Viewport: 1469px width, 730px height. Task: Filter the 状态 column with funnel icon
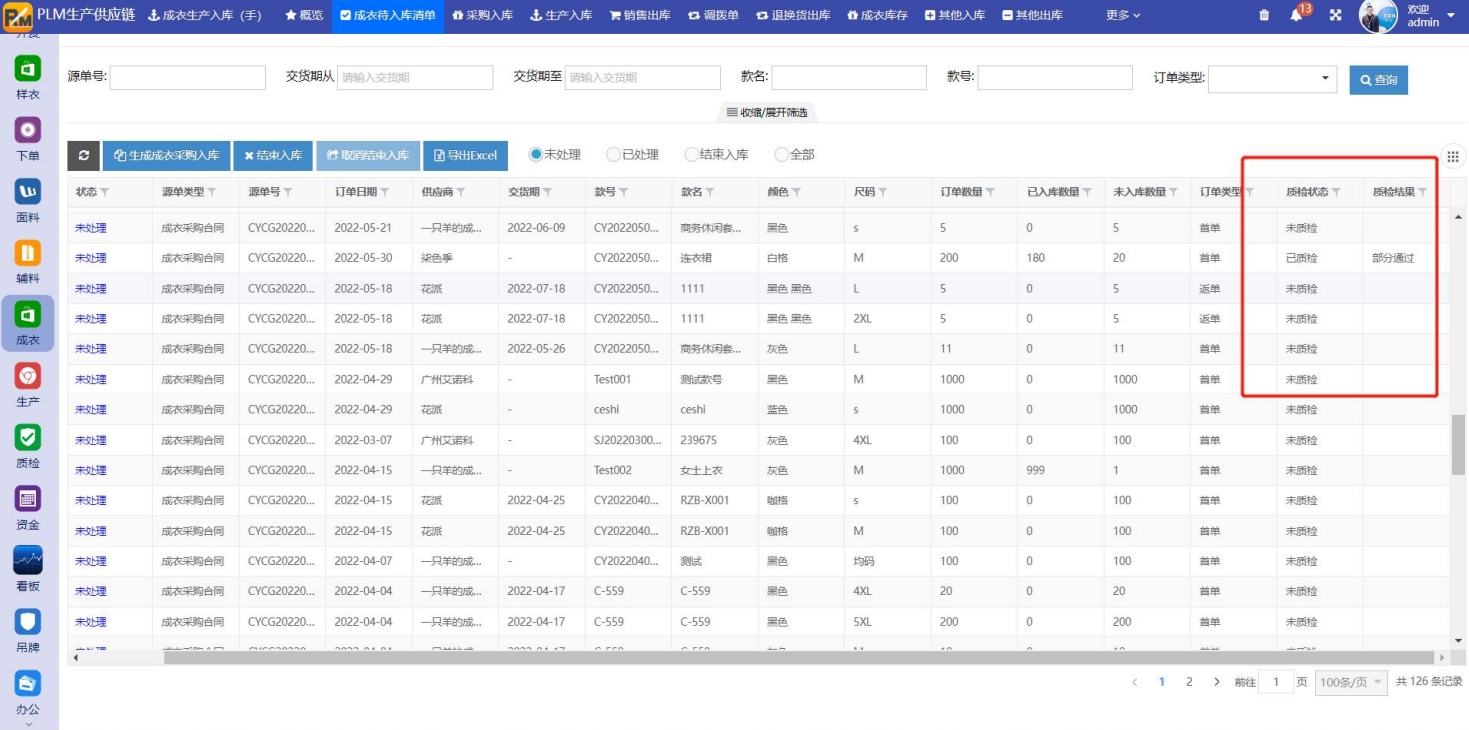(x=105, y=192)
